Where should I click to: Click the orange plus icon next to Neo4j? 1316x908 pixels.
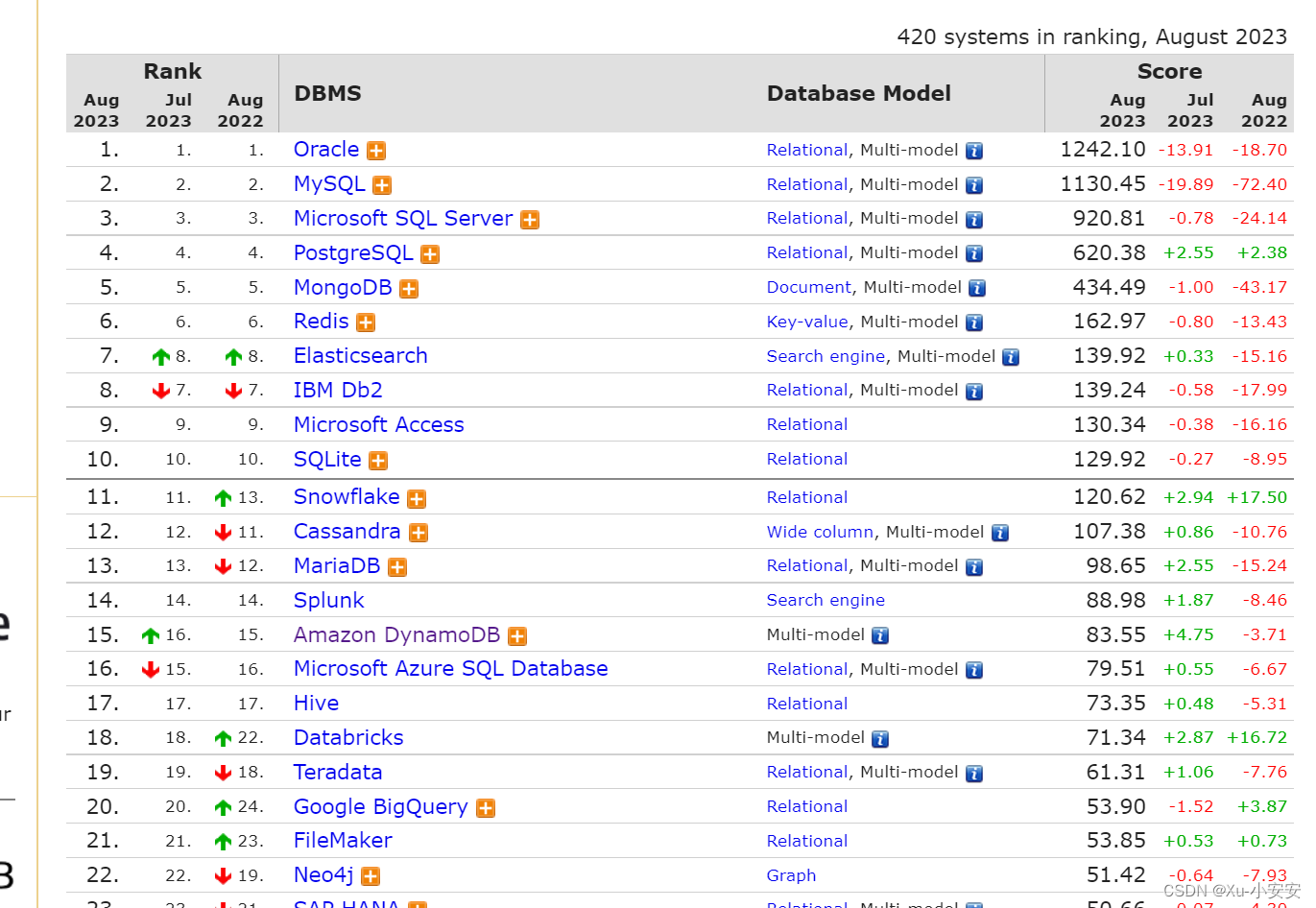pyautogui.click(x=371, y=876)
